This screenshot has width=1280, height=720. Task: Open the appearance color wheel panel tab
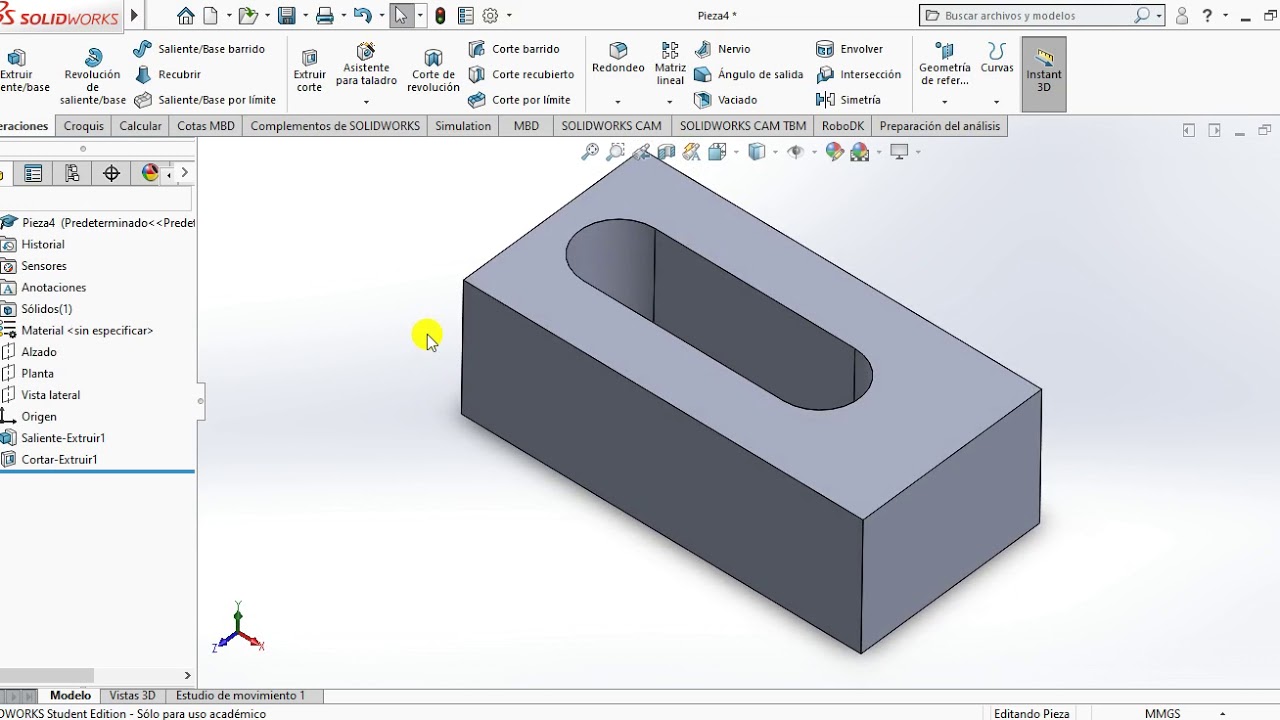coord(150,174)
